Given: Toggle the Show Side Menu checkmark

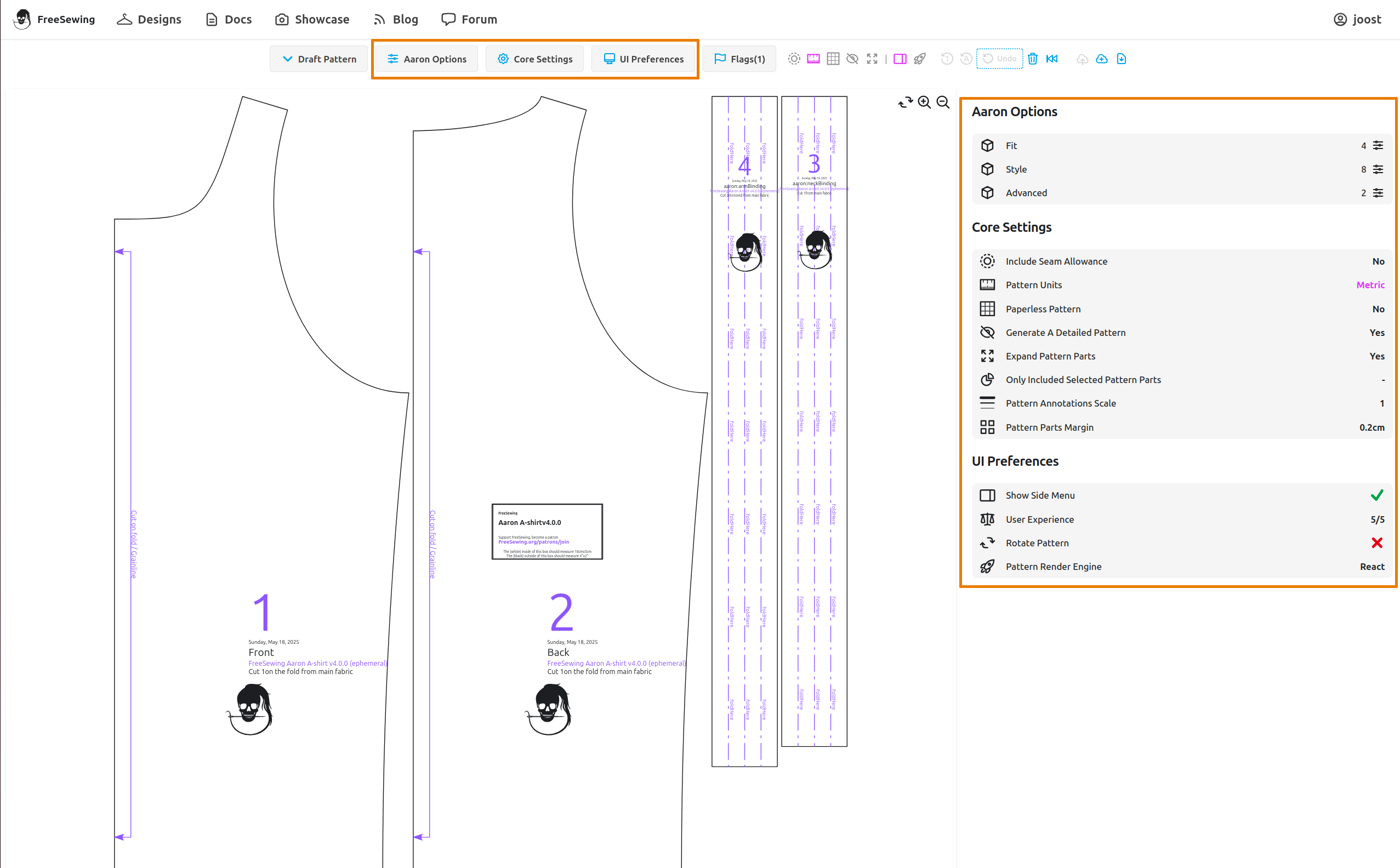Looking at the screenshot, I should click(x=1376, y=495).
